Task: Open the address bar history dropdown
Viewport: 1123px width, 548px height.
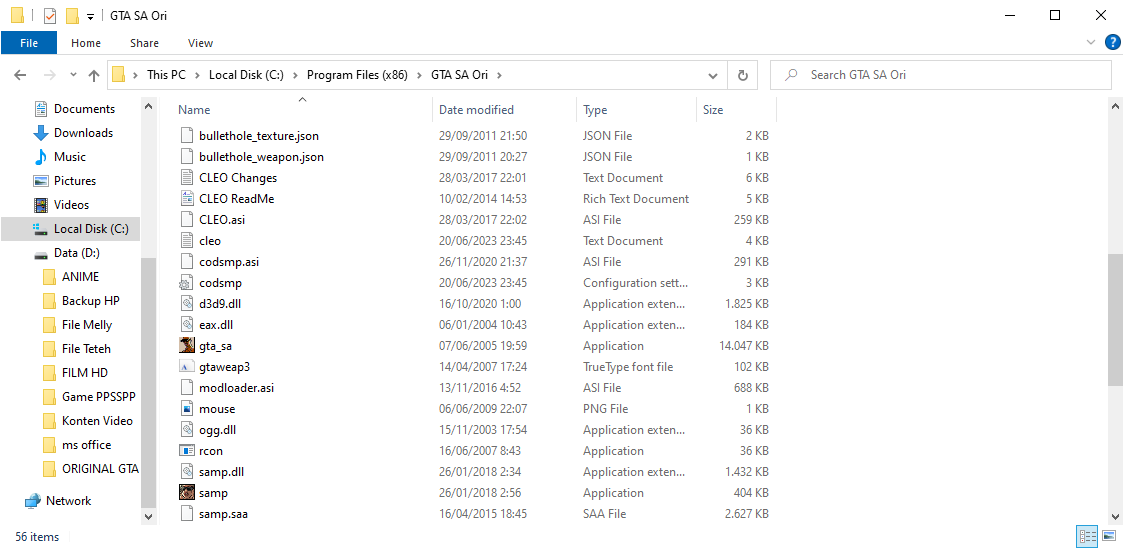Action: 713,74
